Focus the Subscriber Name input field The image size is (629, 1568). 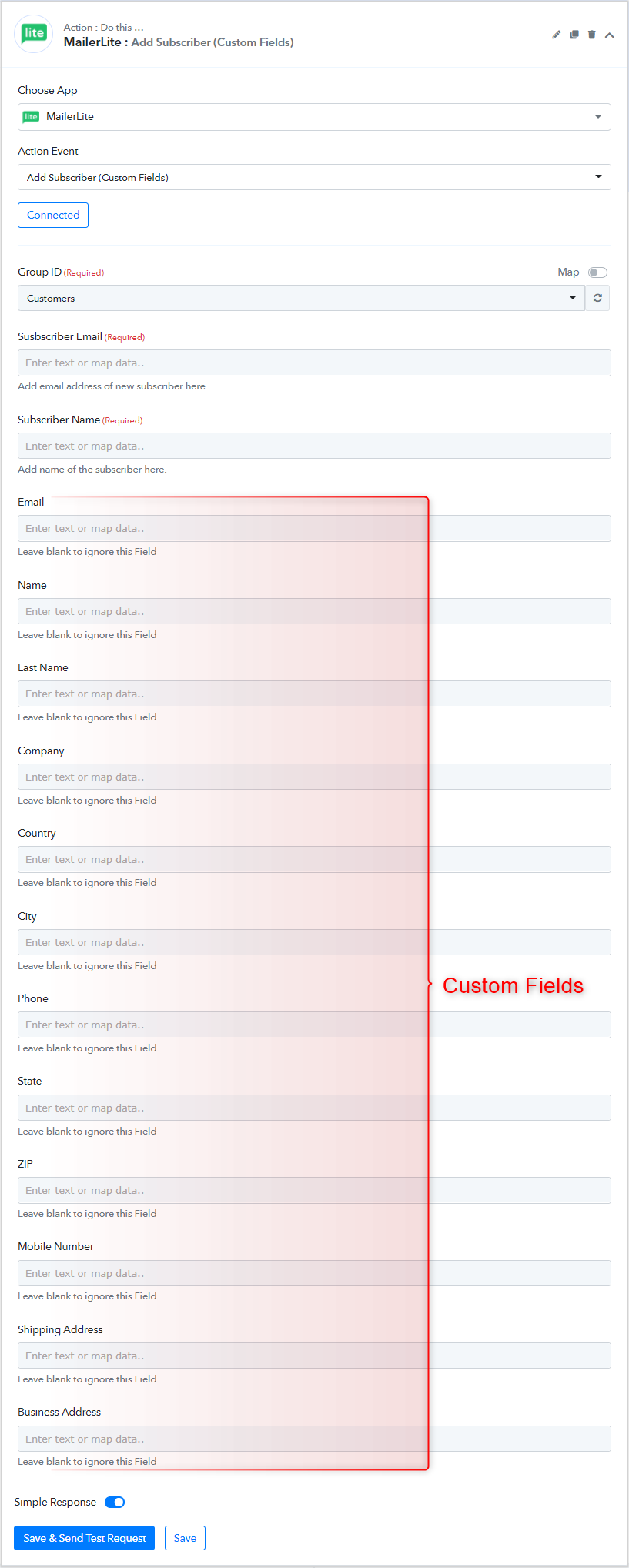coord(314,446)
